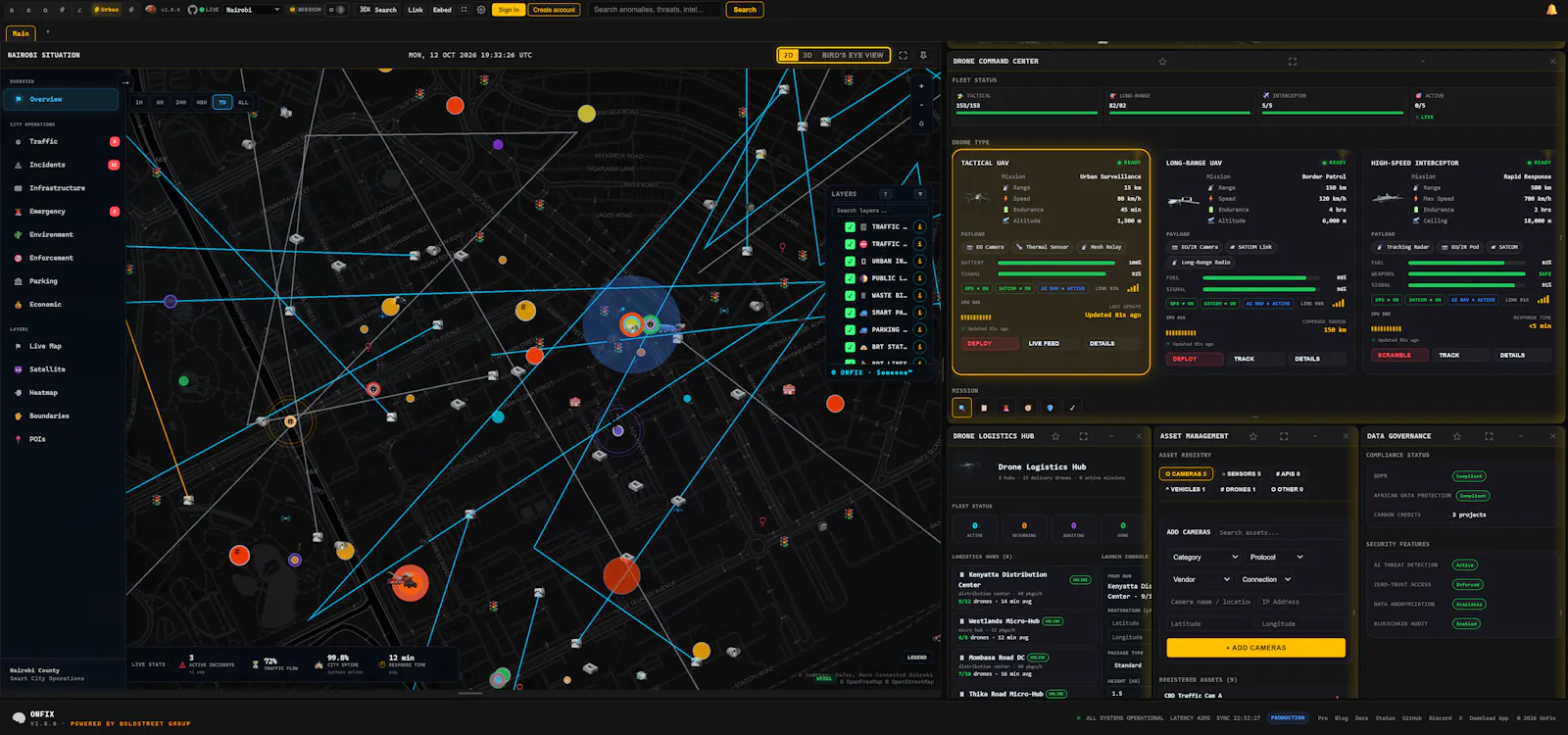Pin the Nairobi Situation map panel

923,55
